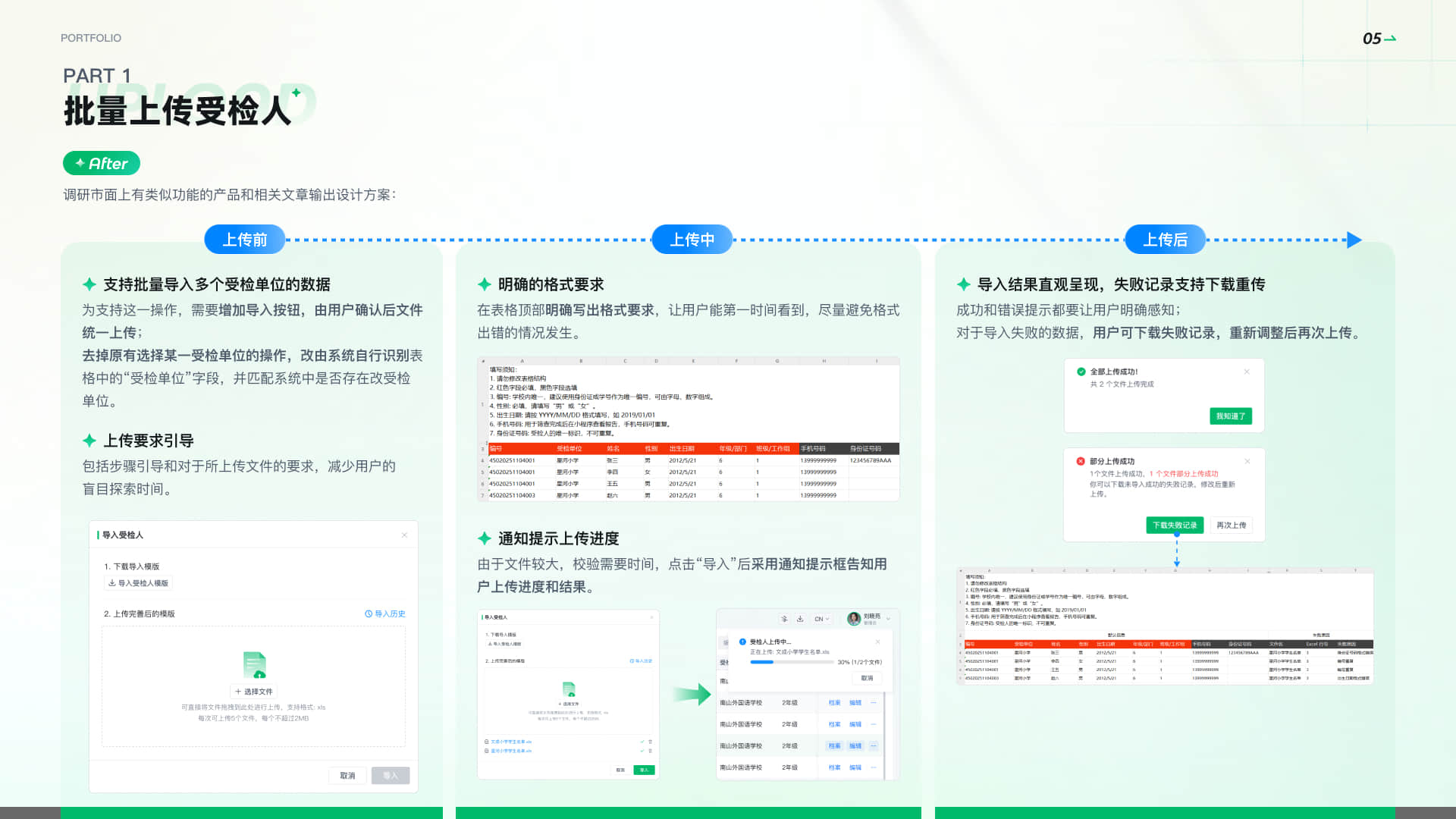Click the green After badge
1456x819 pixels.
click(102, 163)
